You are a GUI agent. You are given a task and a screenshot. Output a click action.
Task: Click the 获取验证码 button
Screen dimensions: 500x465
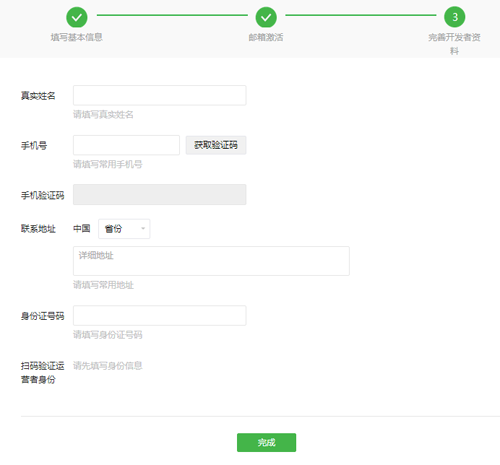[x=216, y=145]
